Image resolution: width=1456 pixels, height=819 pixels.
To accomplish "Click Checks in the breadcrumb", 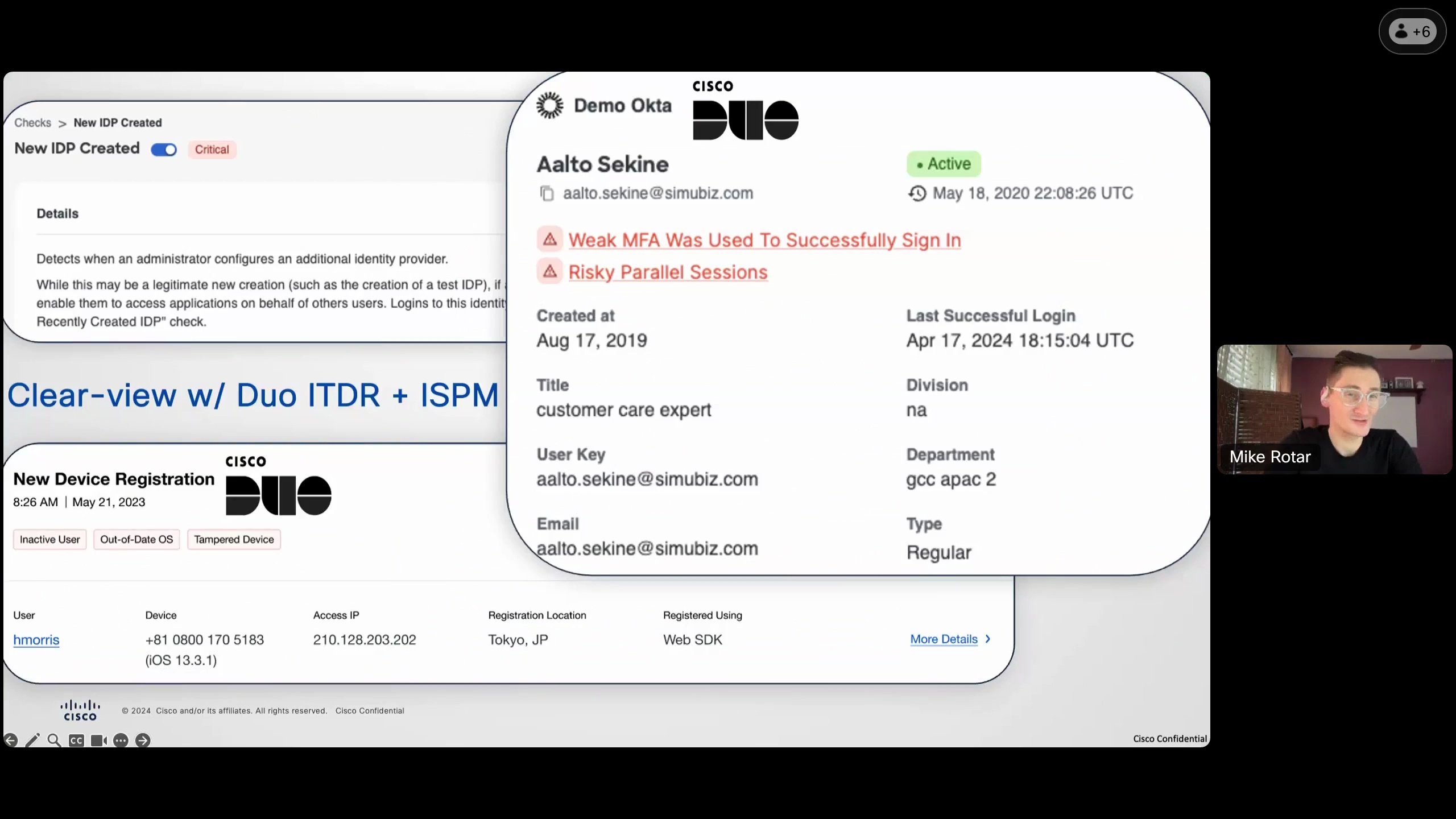I will click(x=32, y=123).
